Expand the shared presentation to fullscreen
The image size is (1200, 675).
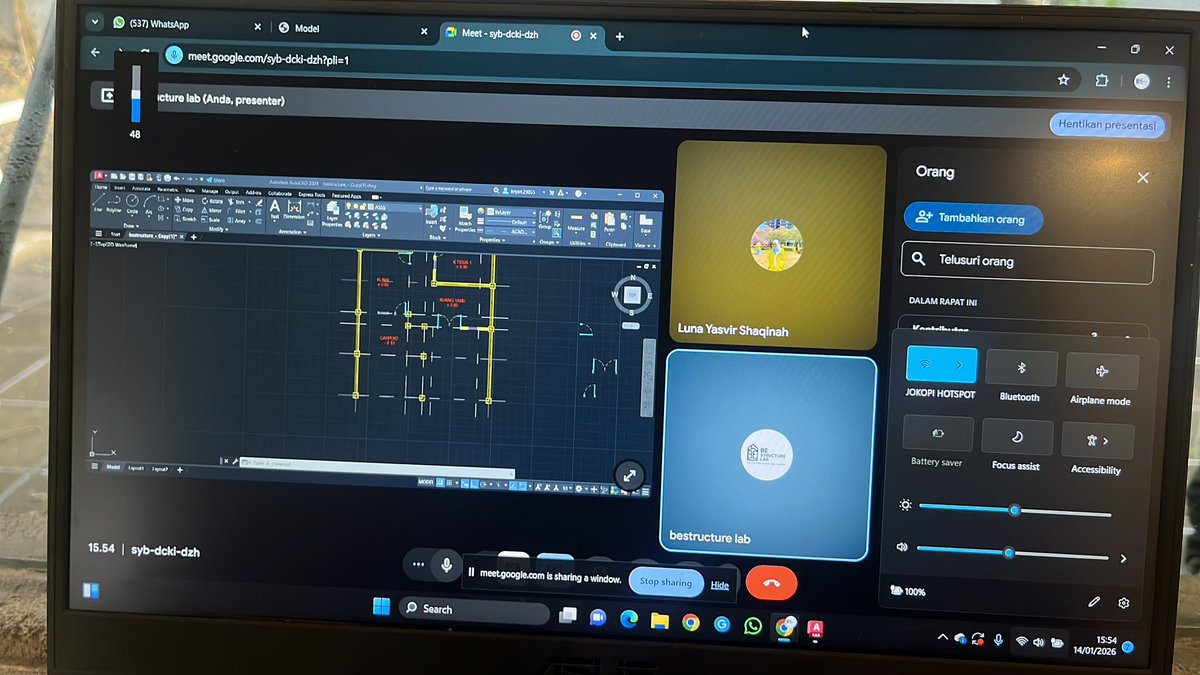[x=629, y=475]
